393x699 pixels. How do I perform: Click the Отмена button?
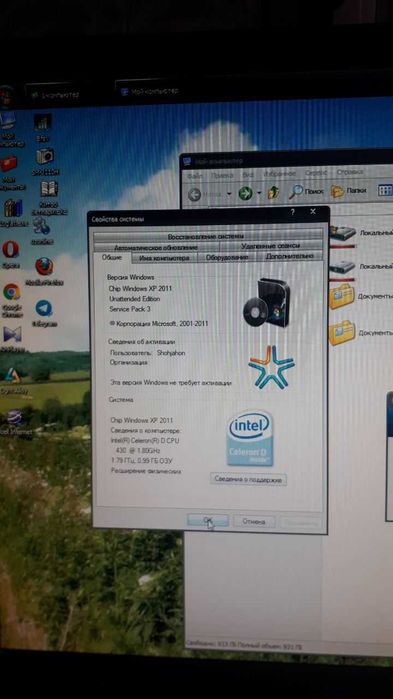click(x=254, y=521)
